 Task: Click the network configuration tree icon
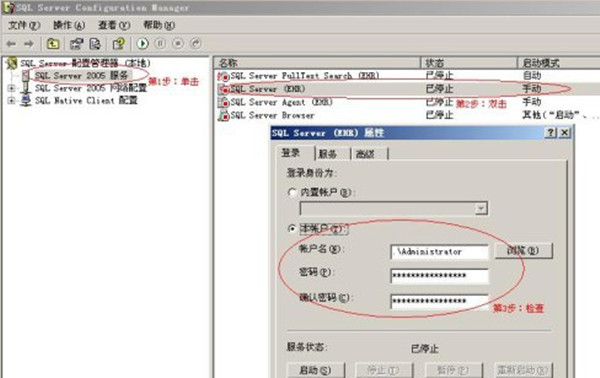[26, 88]
